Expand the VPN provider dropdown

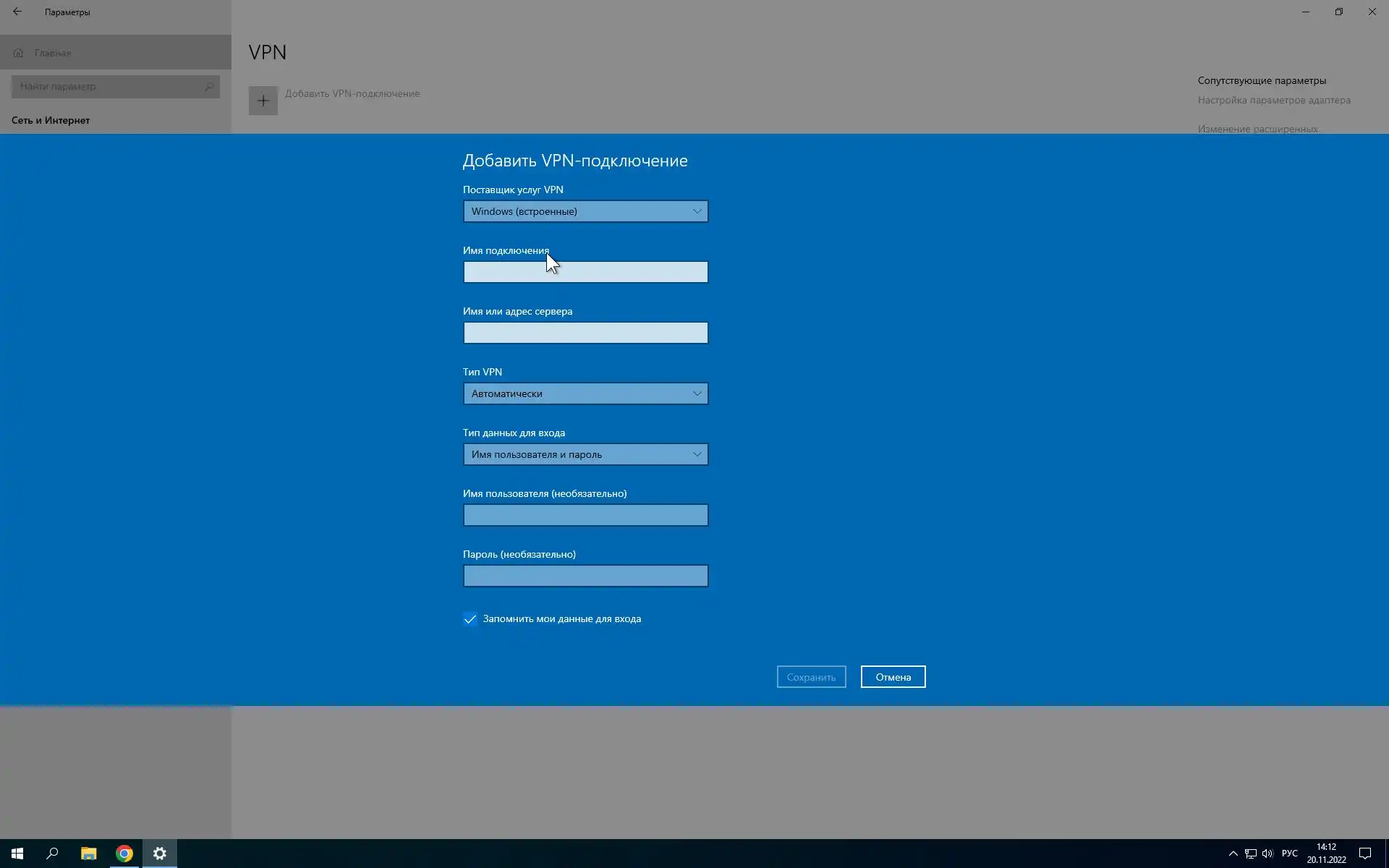pyautogui.click(x=585, y=211)
